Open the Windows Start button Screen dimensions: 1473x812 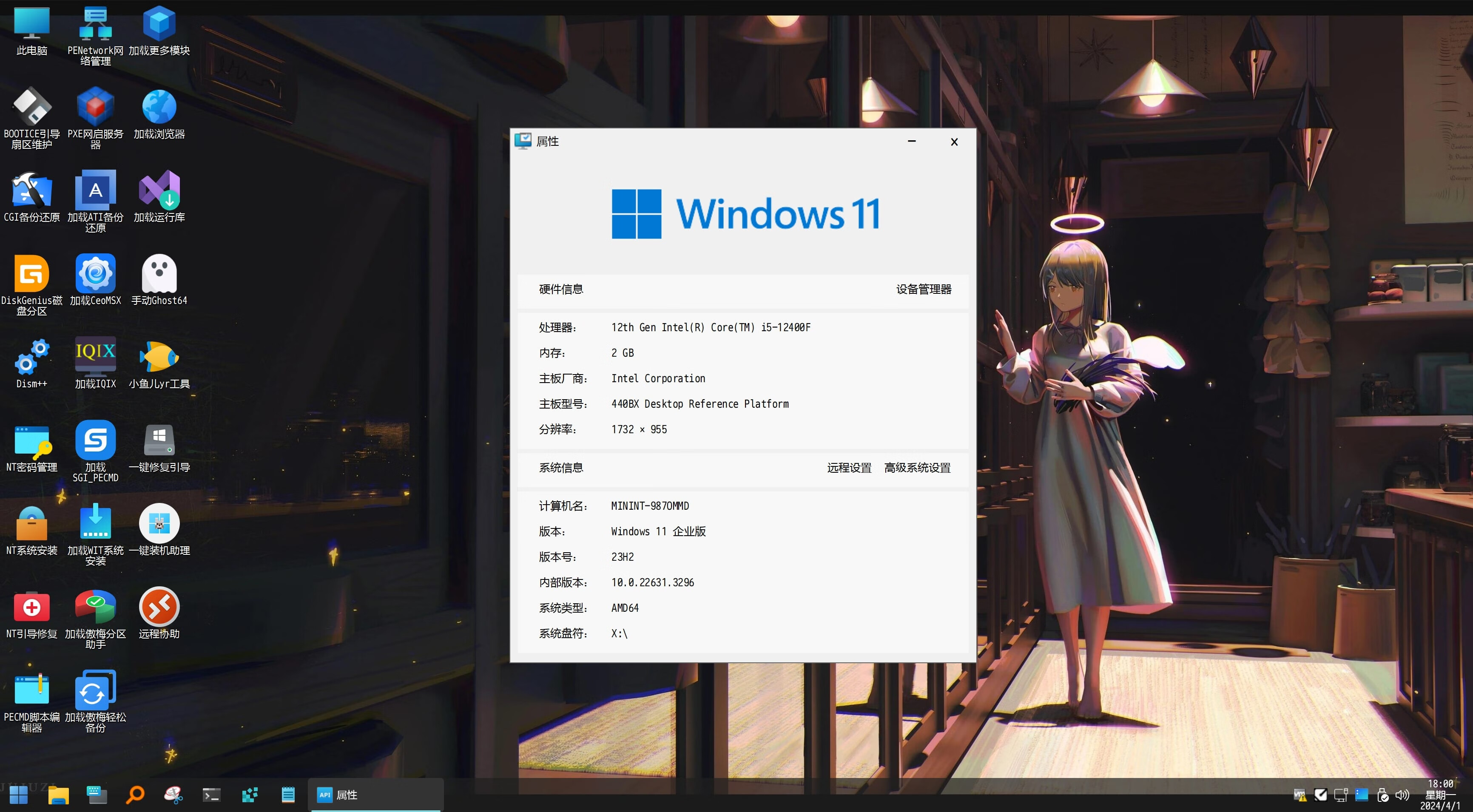click(x=18, y=795)
